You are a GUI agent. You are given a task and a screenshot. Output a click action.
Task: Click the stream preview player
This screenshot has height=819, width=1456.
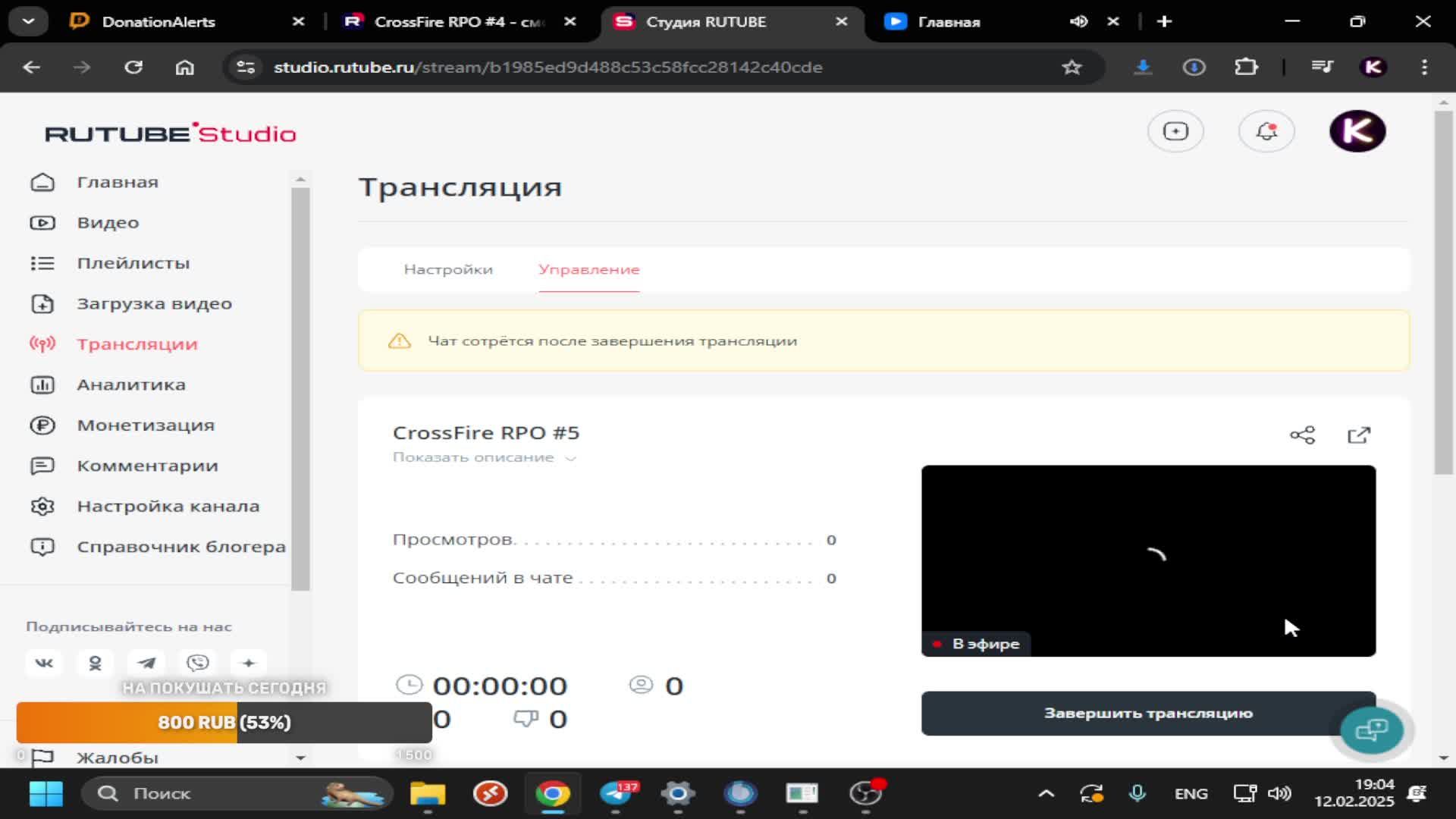point(1148,560)
